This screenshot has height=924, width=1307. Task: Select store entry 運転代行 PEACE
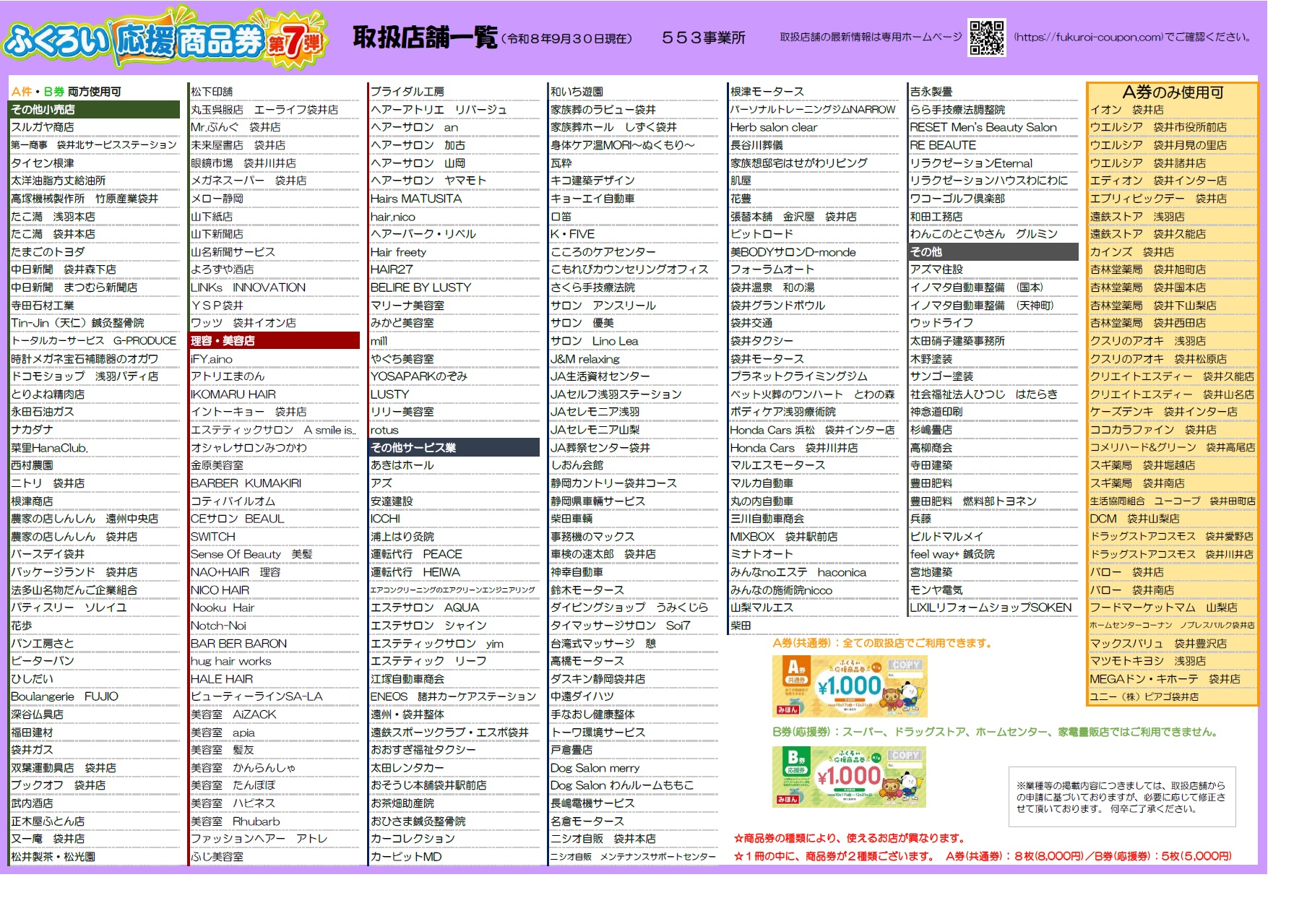point(416,555)
